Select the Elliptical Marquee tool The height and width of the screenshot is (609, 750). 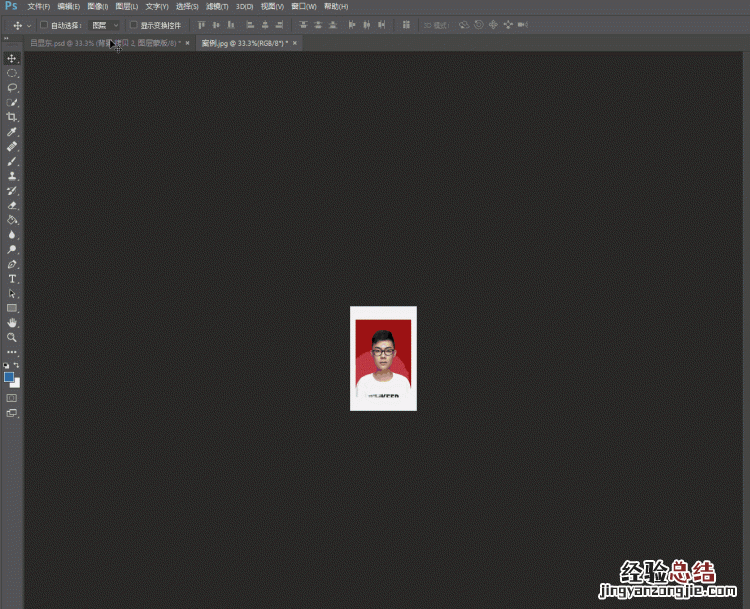tap(12, 73)
